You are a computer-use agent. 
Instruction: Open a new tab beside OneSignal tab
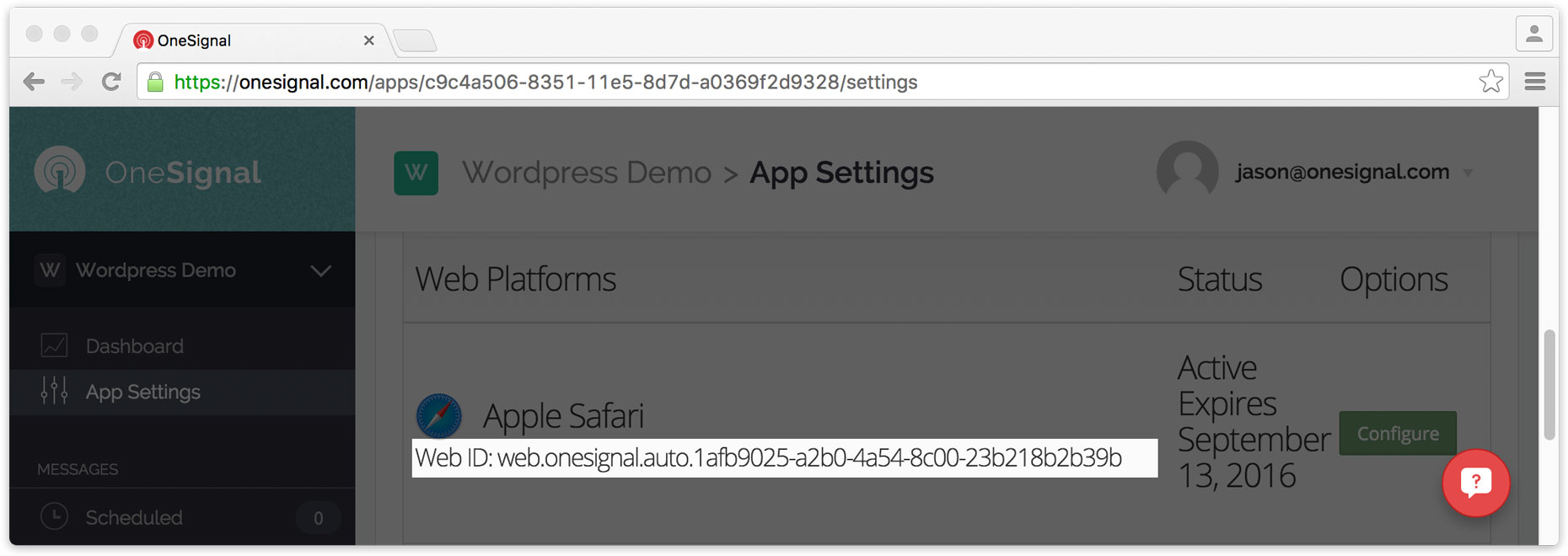coord(414,40)
